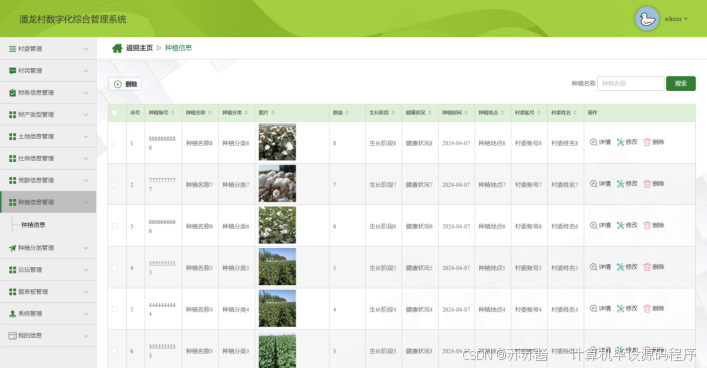Screen dimensions: 707x368
Task: Sort by 数量 column arrows
Action: tap(347, 113)
